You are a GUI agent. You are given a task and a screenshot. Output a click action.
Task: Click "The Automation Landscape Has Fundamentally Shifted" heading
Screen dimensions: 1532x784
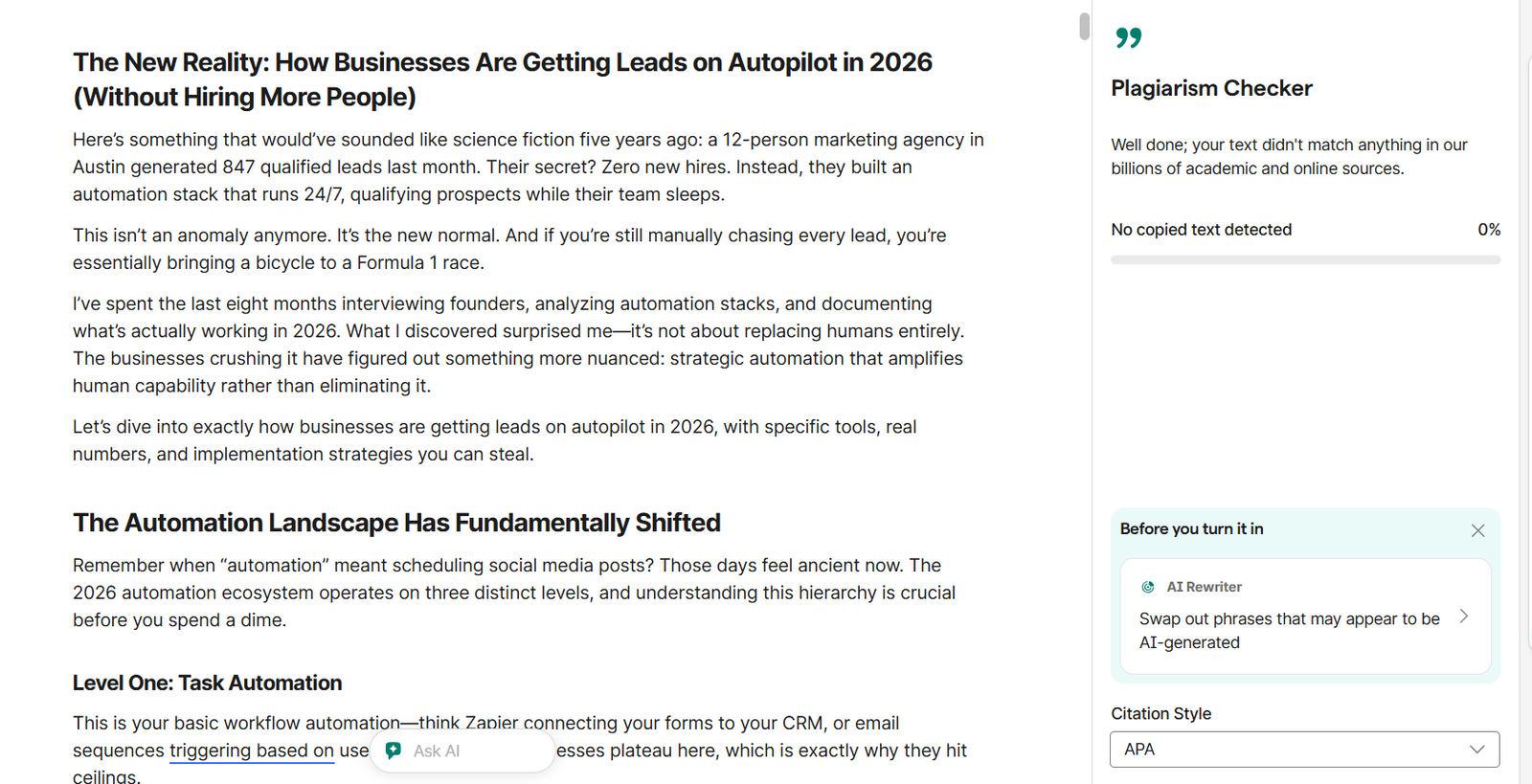click(396, 523)
